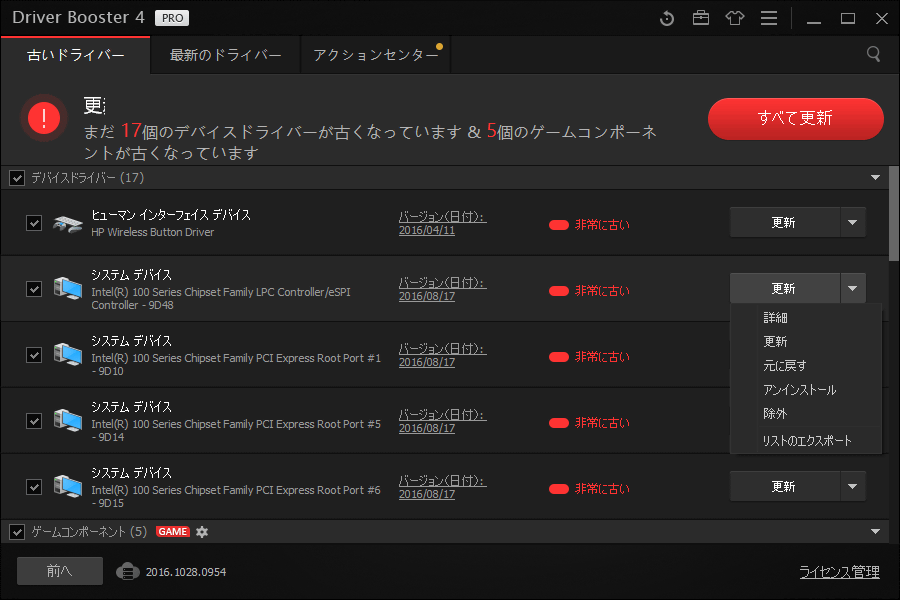Click the 前へ back button

60,571
